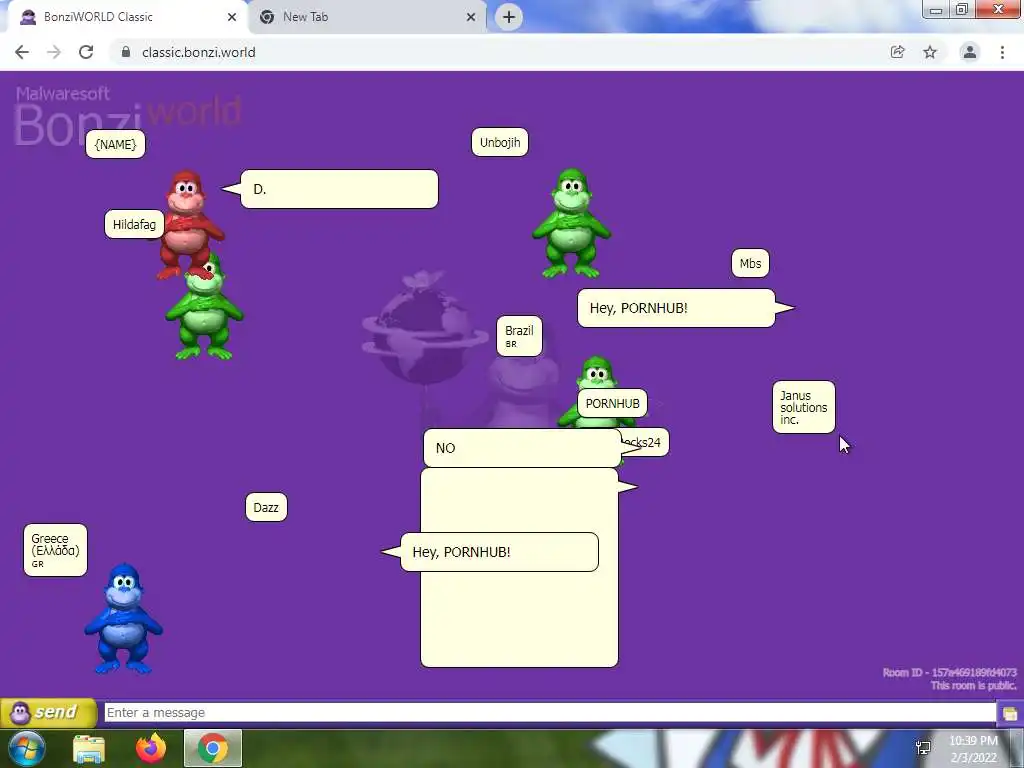Open the taskbar clock showing 10:39 PM
Screen dimensions: 1024x768
point(973,741)
